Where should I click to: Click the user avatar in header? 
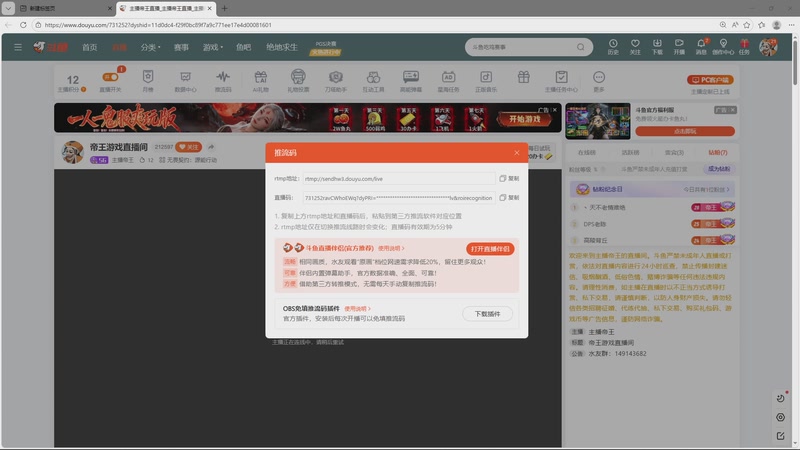click(768, 47)
